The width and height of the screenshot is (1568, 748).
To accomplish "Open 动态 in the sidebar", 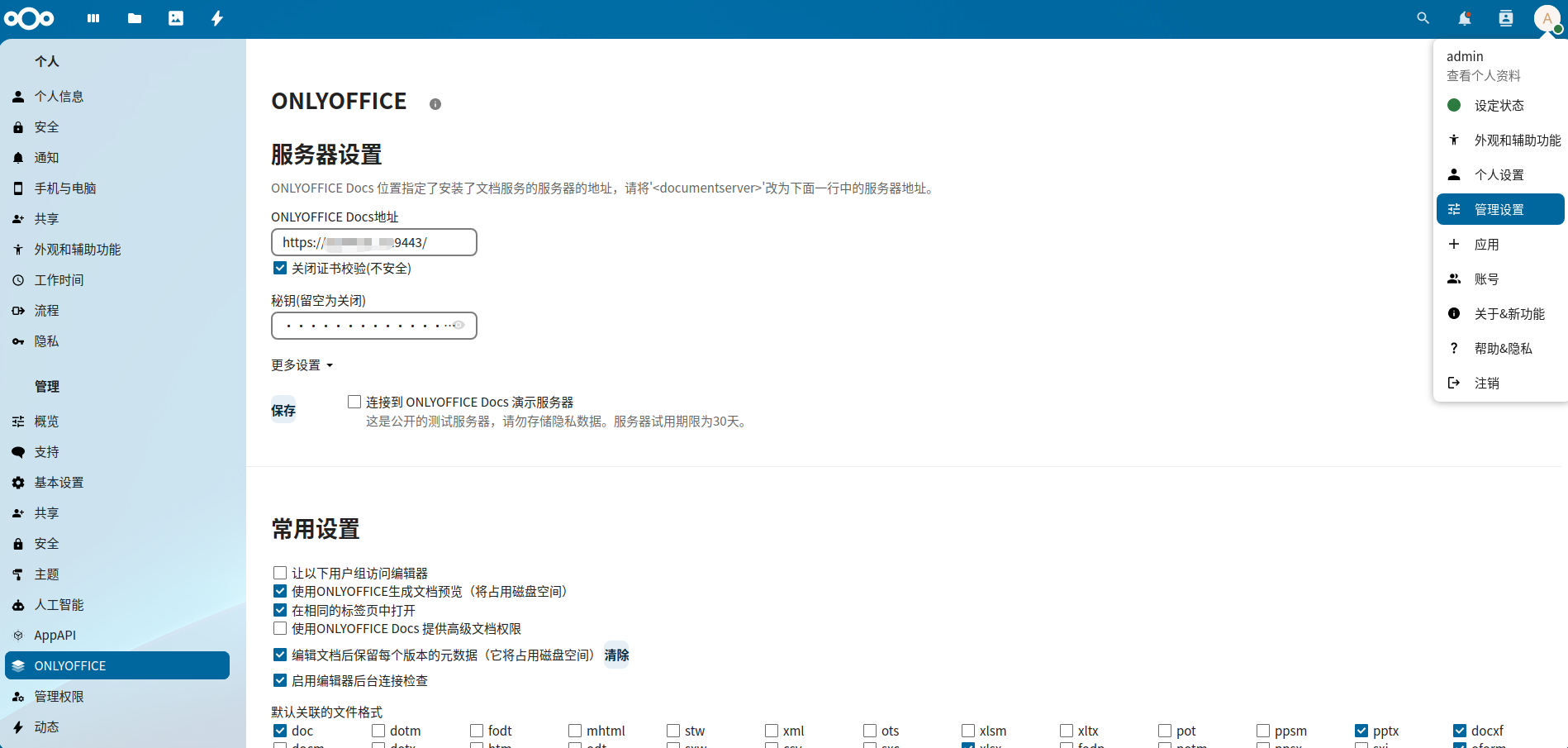I will tap(117, 727).
